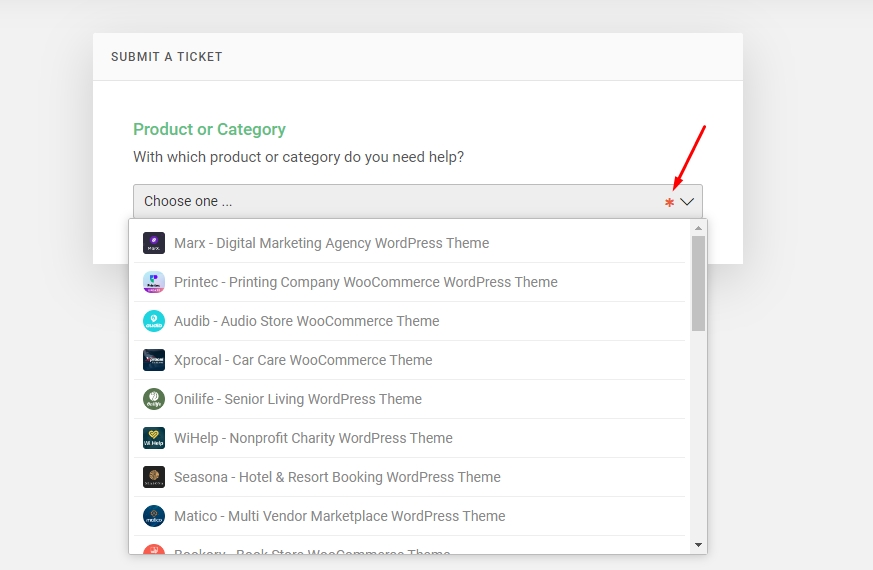
Task: Pick Audib - Audio Store WooCommerce Theme
Action: [x=306, y=321]
